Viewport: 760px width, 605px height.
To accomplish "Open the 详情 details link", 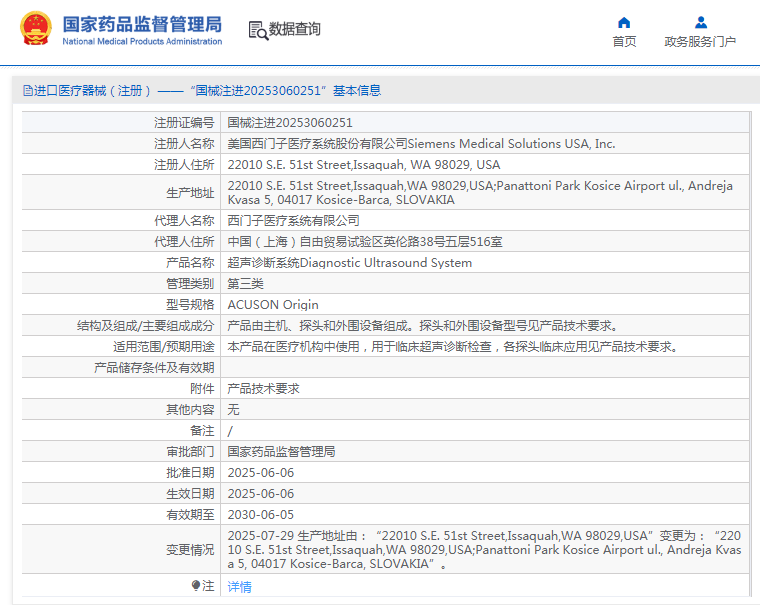I will [239, 587].
